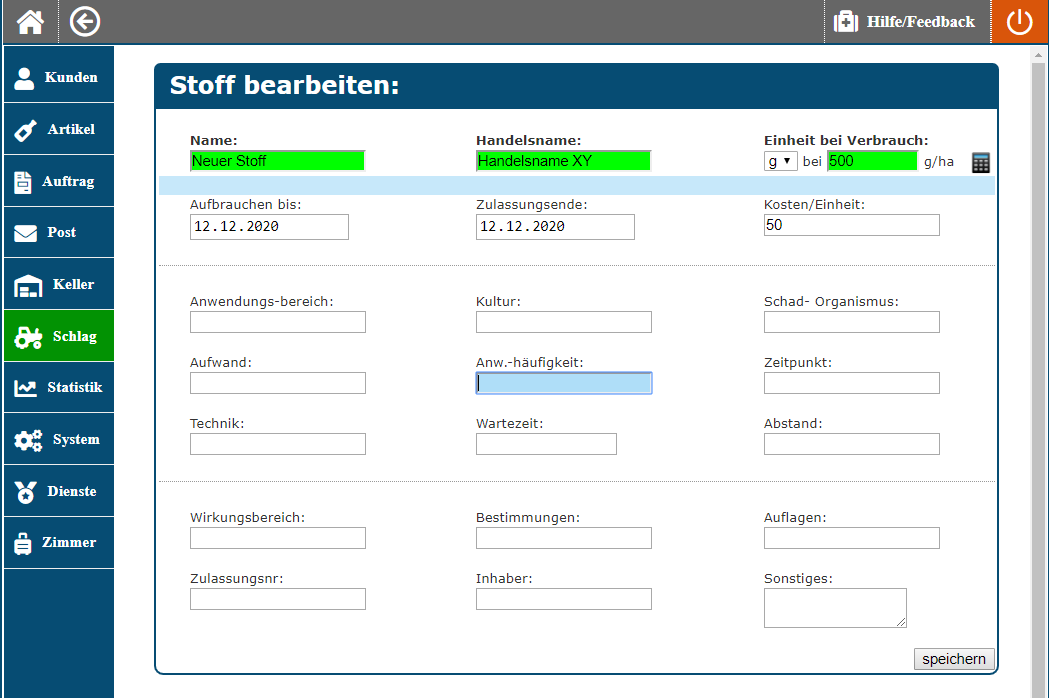Open the Zimmer luggage menu item

click(58, 542)
